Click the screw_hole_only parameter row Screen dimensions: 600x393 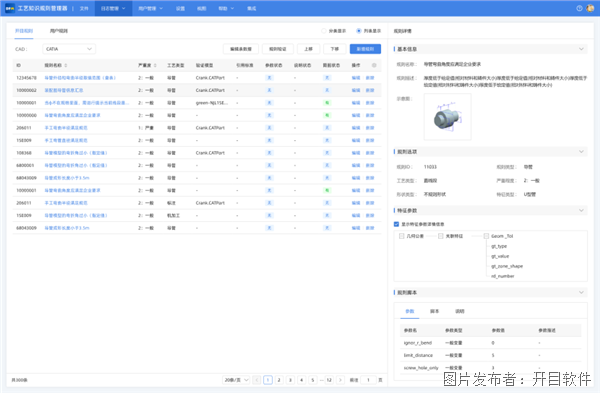tap(491, 368)
